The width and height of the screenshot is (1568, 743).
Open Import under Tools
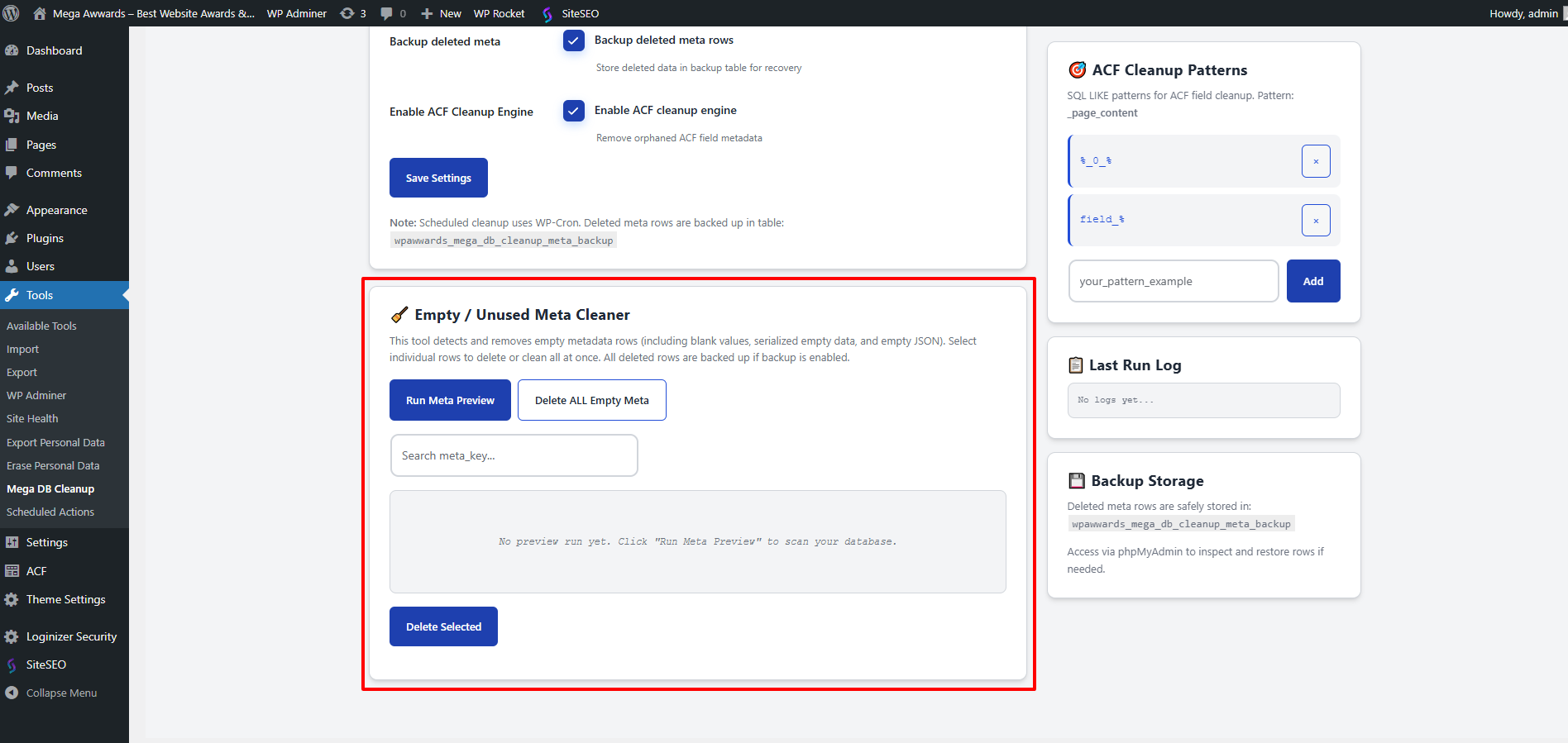23,349
